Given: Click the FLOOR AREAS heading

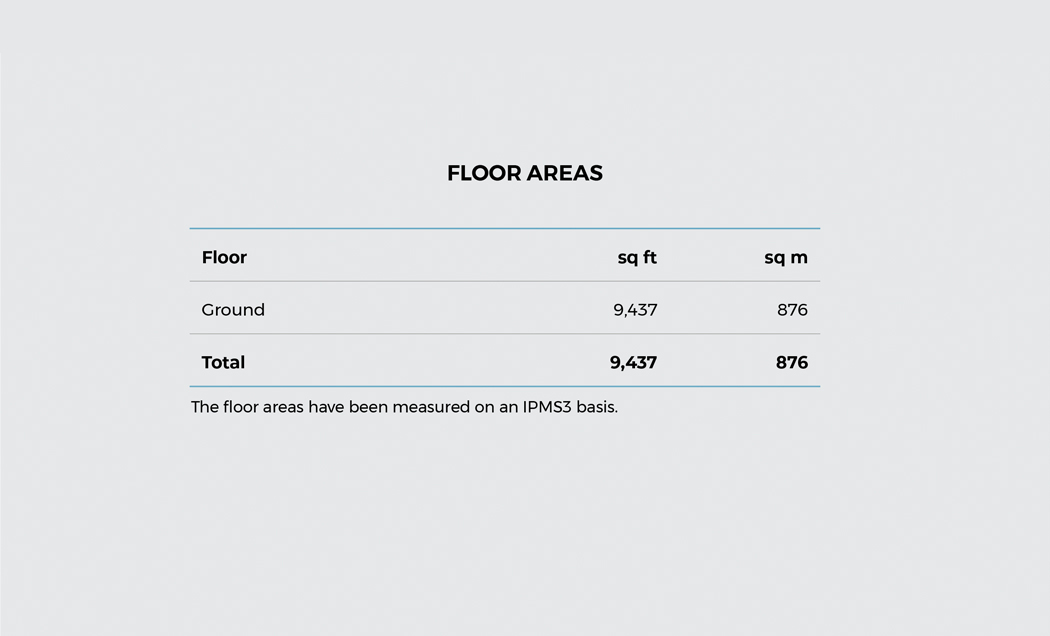Looking at the screenshot, I should click(x=525, y=173).
